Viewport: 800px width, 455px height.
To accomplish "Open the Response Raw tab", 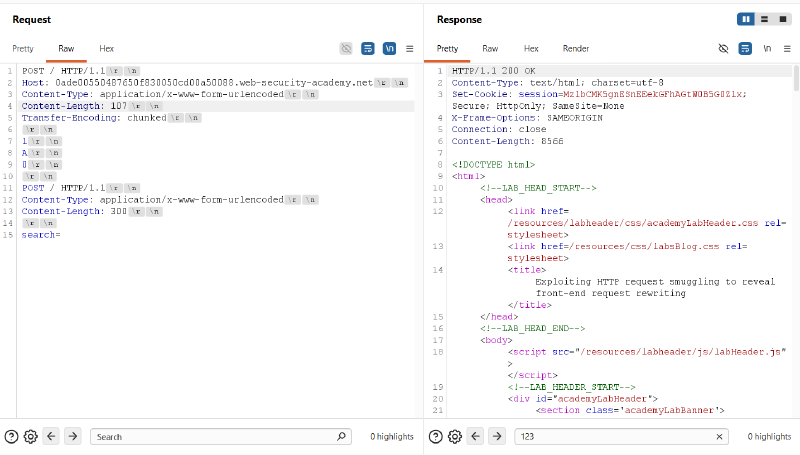I will [490, 48].
